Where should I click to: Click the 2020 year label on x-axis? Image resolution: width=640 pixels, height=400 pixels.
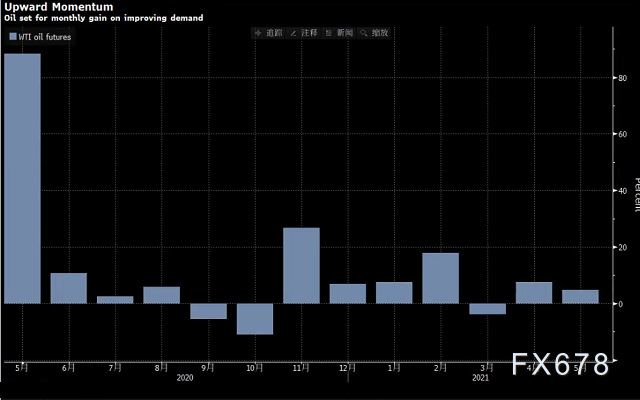184,378
